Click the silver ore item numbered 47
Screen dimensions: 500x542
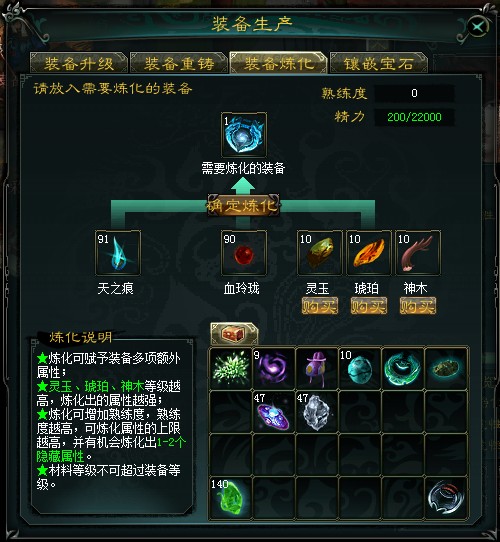click(x=316, y=411)
